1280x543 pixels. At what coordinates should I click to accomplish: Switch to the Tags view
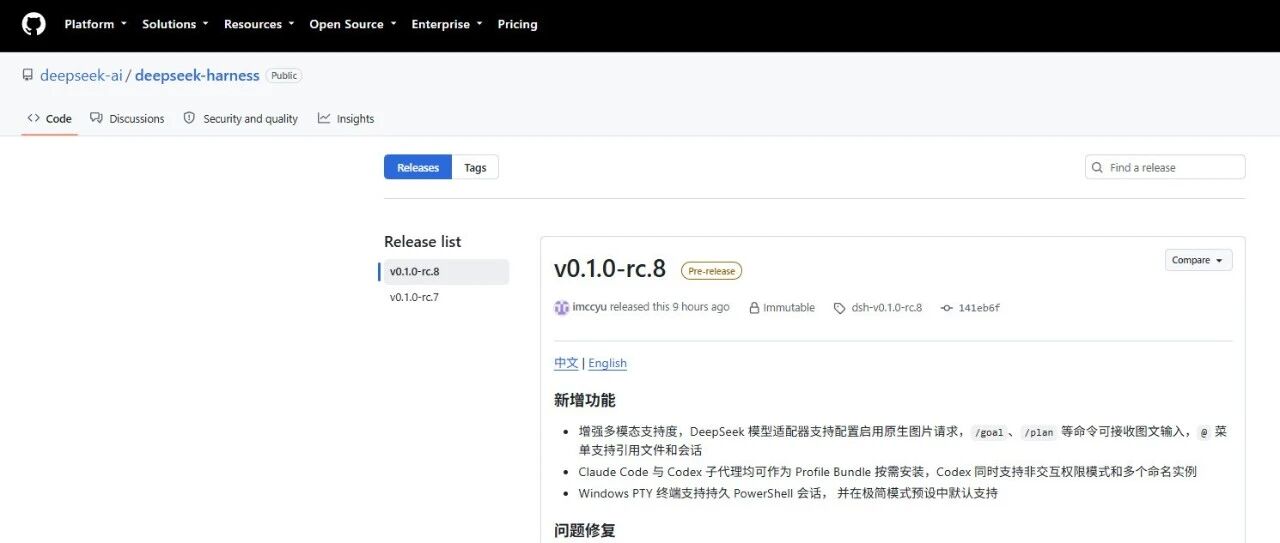tap(475, 167)
